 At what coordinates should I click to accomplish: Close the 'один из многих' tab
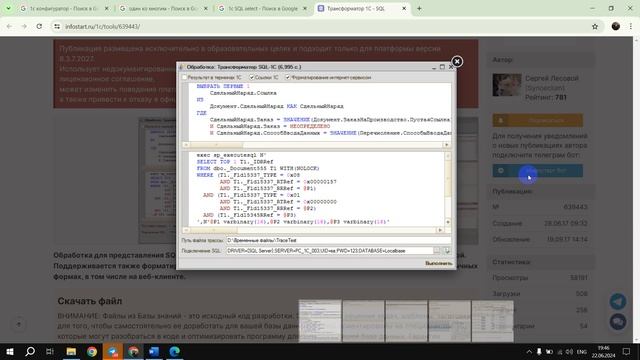pos(206,9)
